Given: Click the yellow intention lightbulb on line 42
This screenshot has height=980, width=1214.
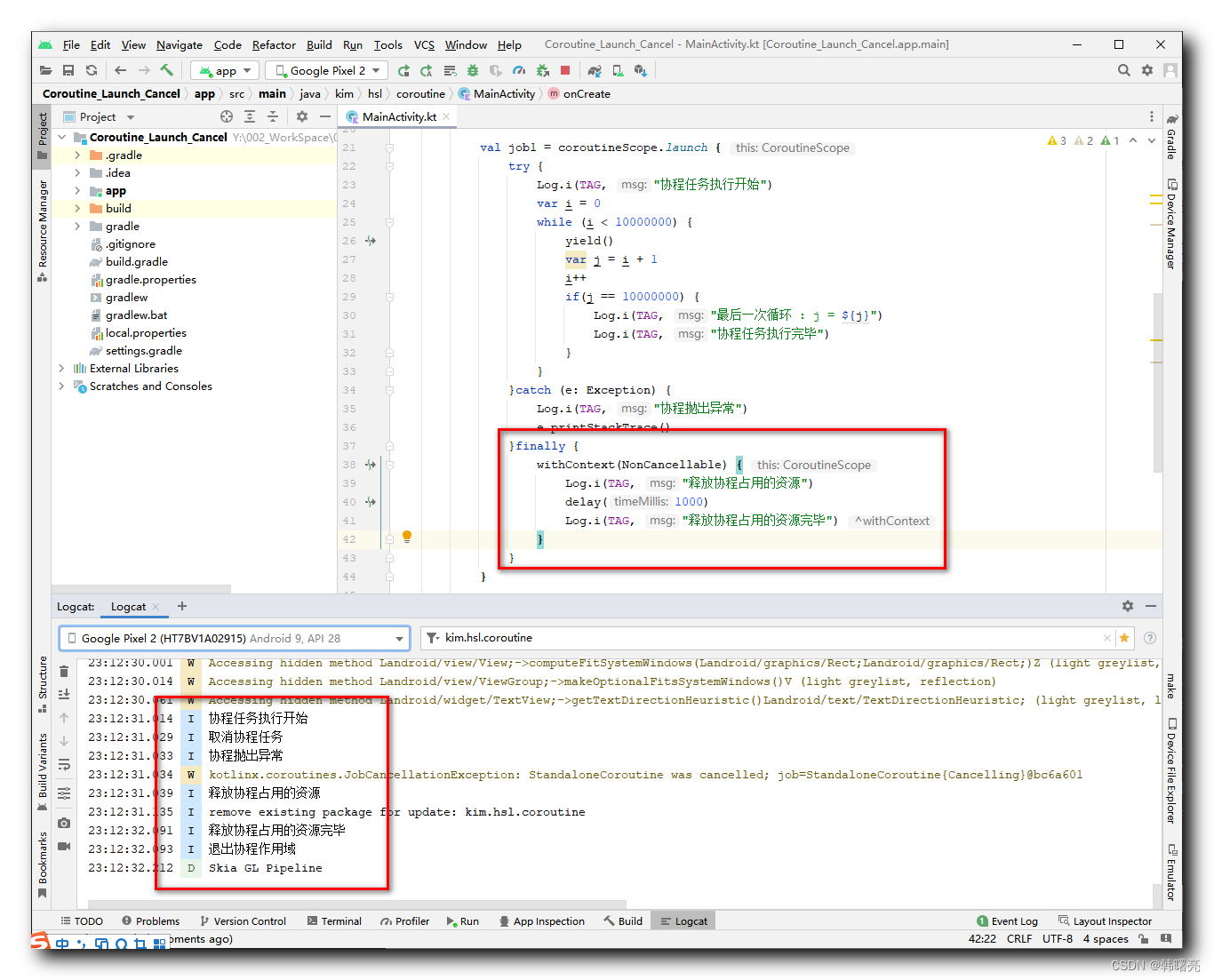Looking at the screenshot, I should [x=407, y=537].
